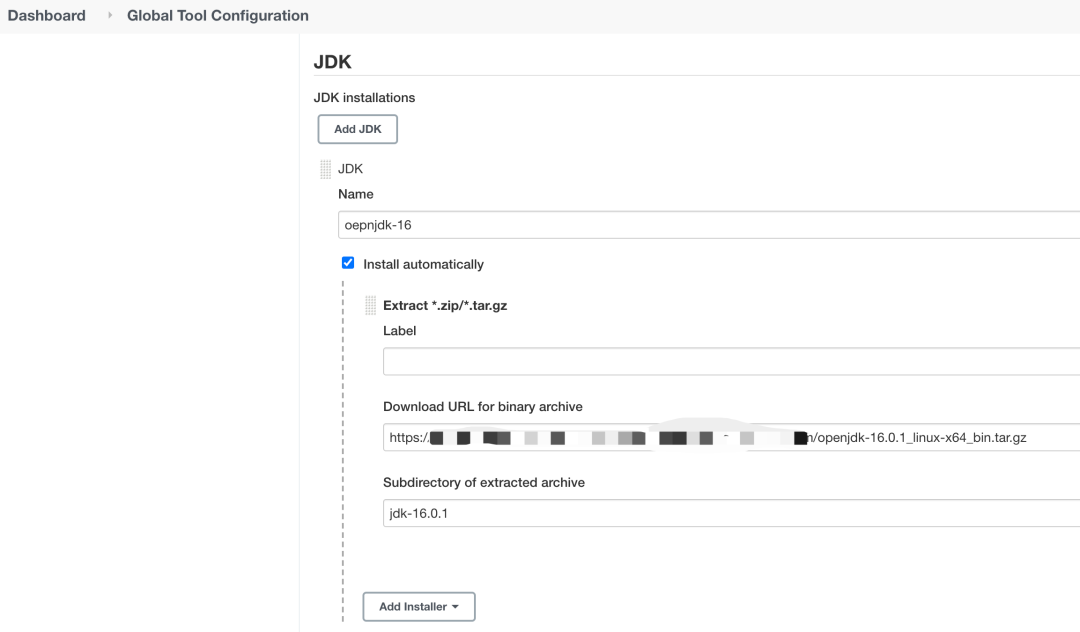Viewport: 1080px width, 632px height.
Task: Click the JDK installations label
Action: tap(364, 98)
